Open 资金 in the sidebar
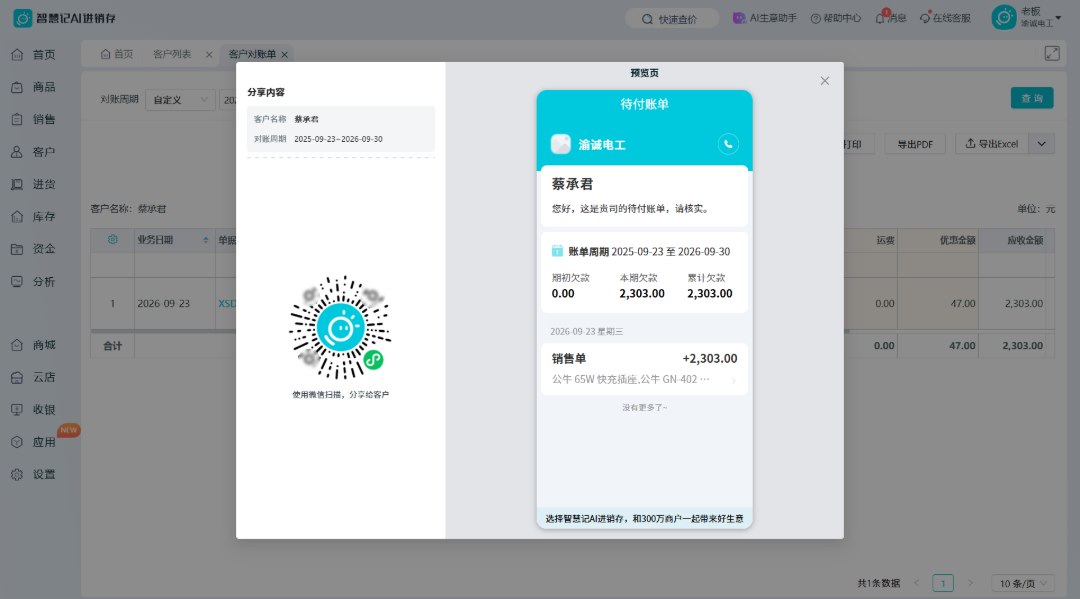 point(33,249)
